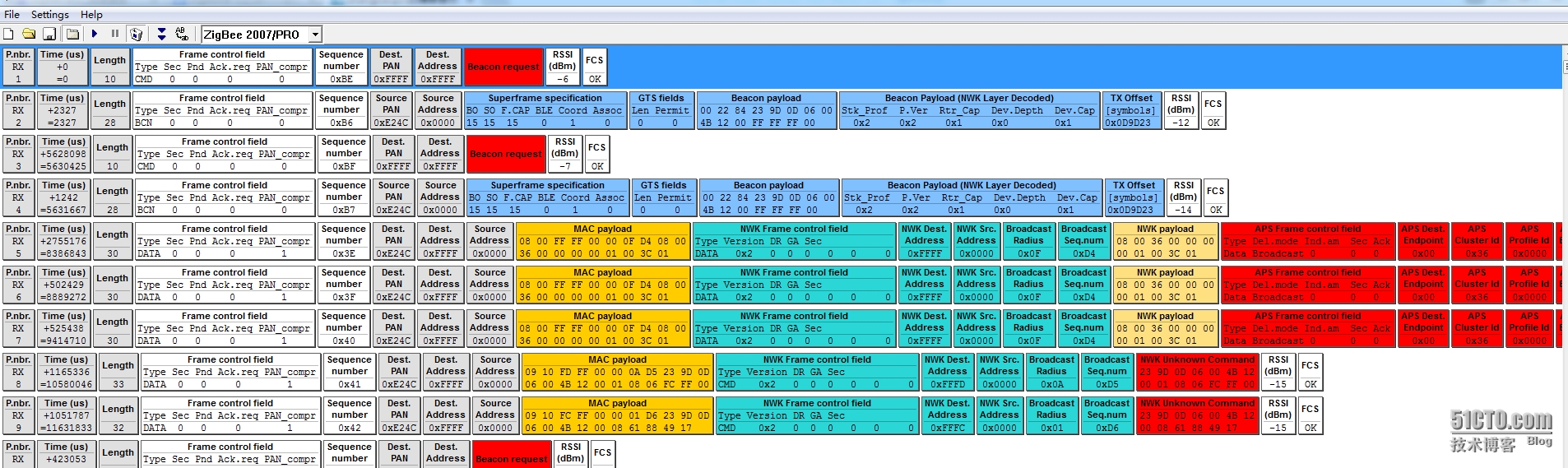
Task: Select packet 1 number cell
Action: coord(19,67)
